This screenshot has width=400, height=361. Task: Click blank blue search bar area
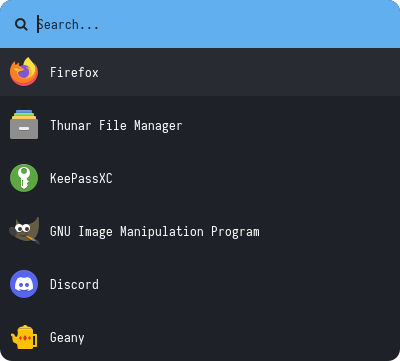click(x=250, y=24)
